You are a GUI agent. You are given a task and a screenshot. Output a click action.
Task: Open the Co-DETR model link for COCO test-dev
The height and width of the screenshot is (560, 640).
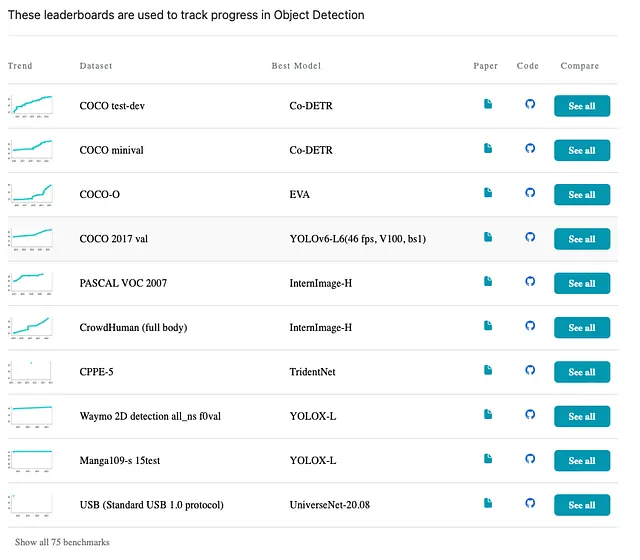[x=311, y=106]
